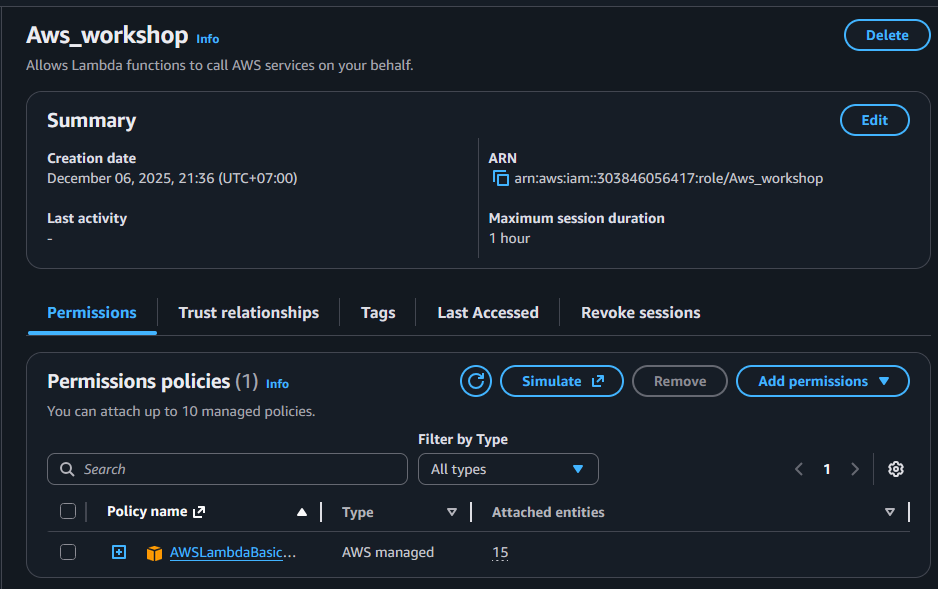Copy the role ARN with copy icon
The height and width of the screenshot is (589, 938).
(x=501, y=179)
